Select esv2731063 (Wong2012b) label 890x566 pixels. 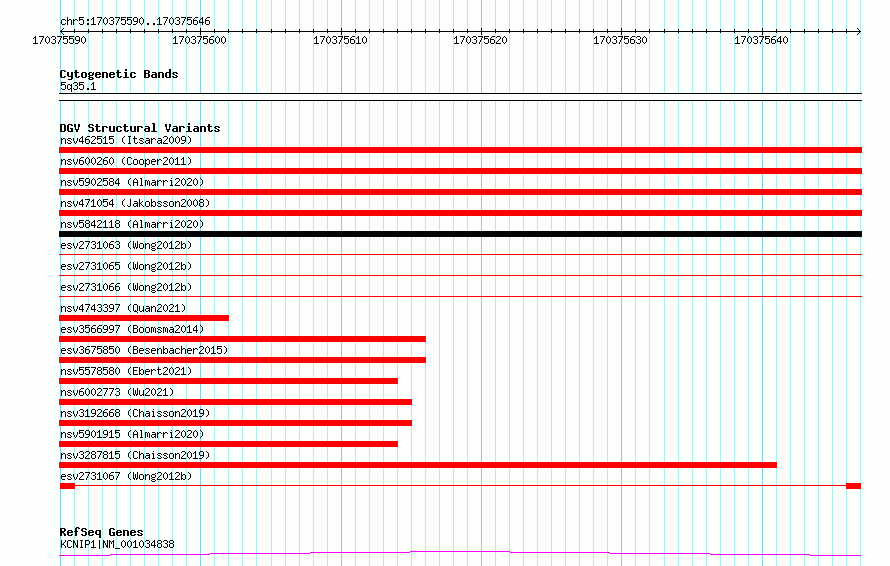click(126, 245)
